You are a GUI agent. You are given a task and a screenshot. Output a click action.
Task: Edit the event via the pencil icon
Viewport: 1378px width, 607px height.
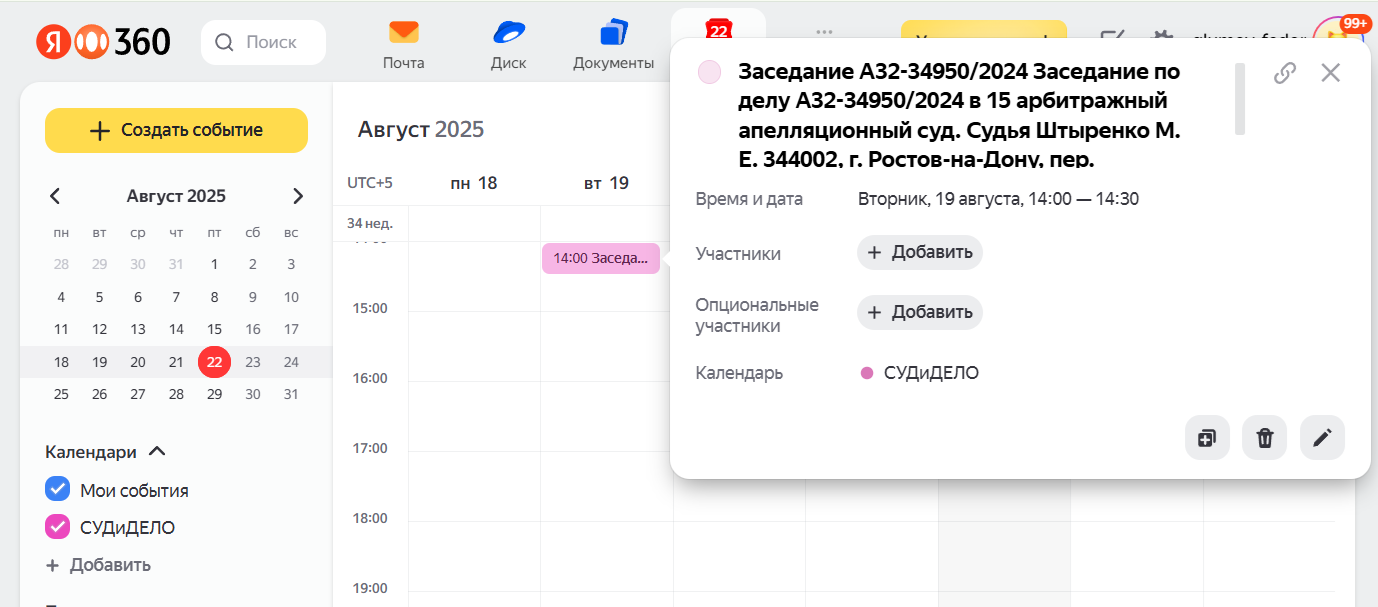click(1322, 438)
